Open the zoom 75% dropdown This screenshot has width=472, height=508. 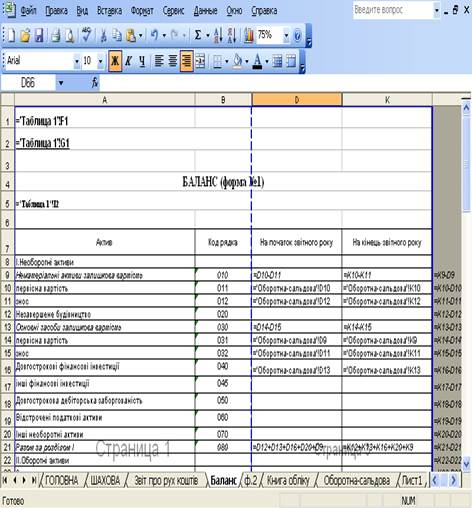pos(286,35)
